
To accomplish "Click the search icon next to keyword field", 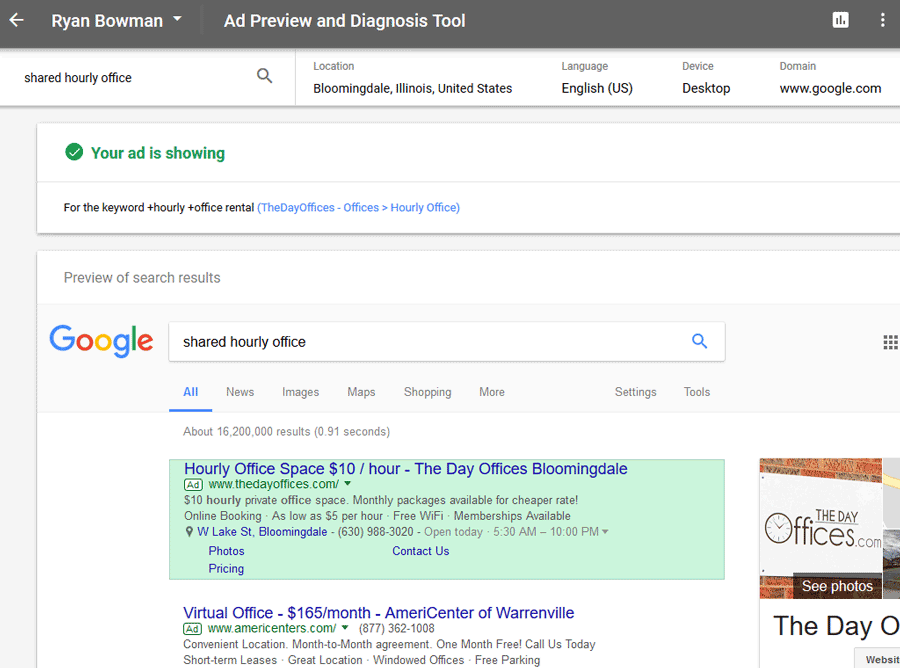I will (x=264, y=76).
